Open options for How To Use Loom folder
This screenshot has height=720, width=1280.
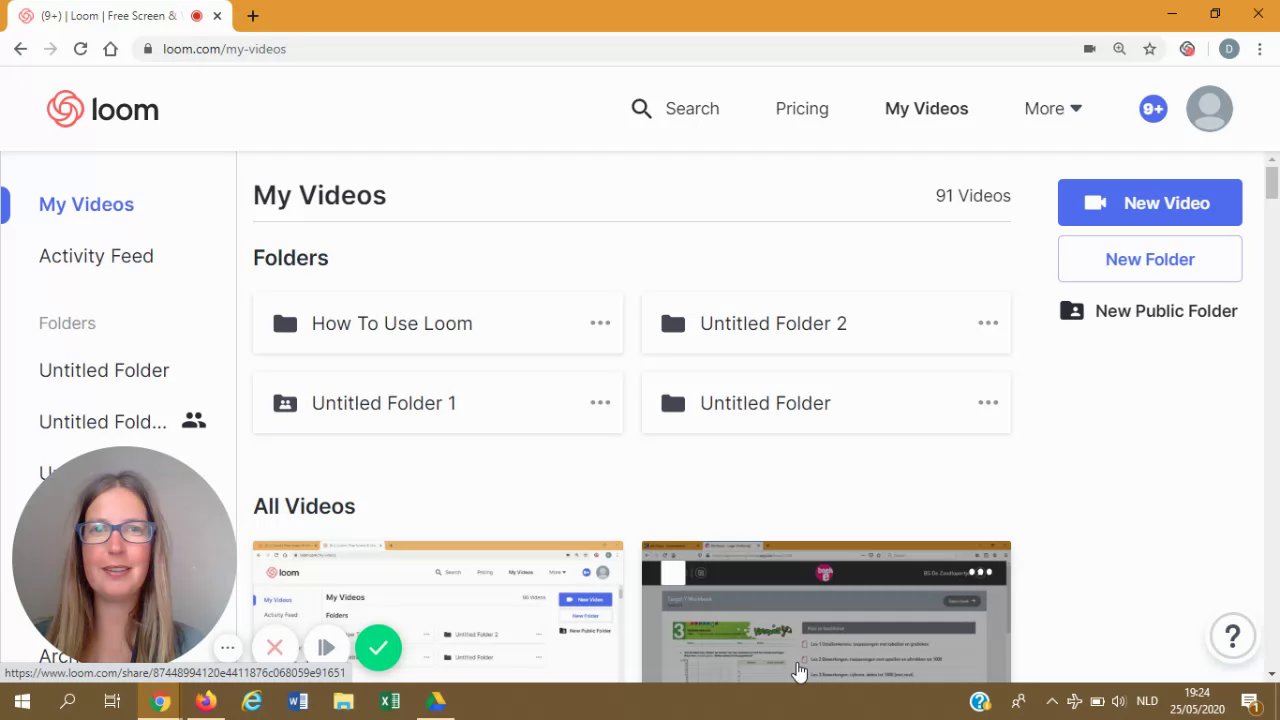600,323
